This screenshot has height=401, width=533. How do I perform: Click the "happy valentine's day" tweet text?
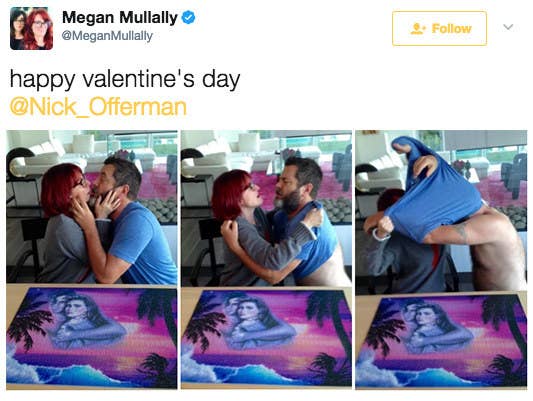pos(125,80)
